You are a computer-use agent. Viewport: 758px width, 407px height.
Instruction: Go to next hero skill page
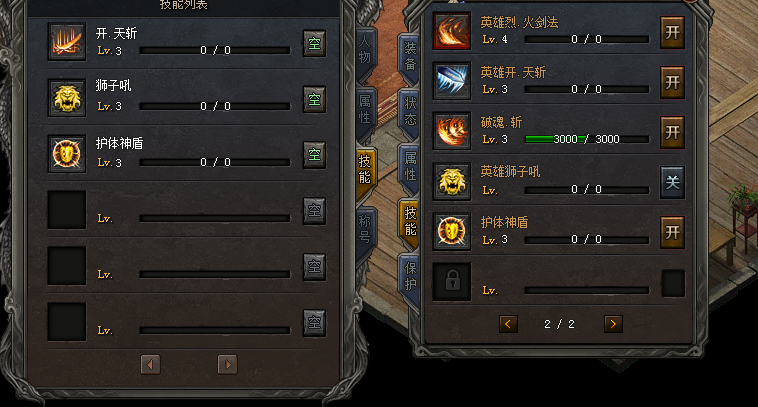click(613, 324)
